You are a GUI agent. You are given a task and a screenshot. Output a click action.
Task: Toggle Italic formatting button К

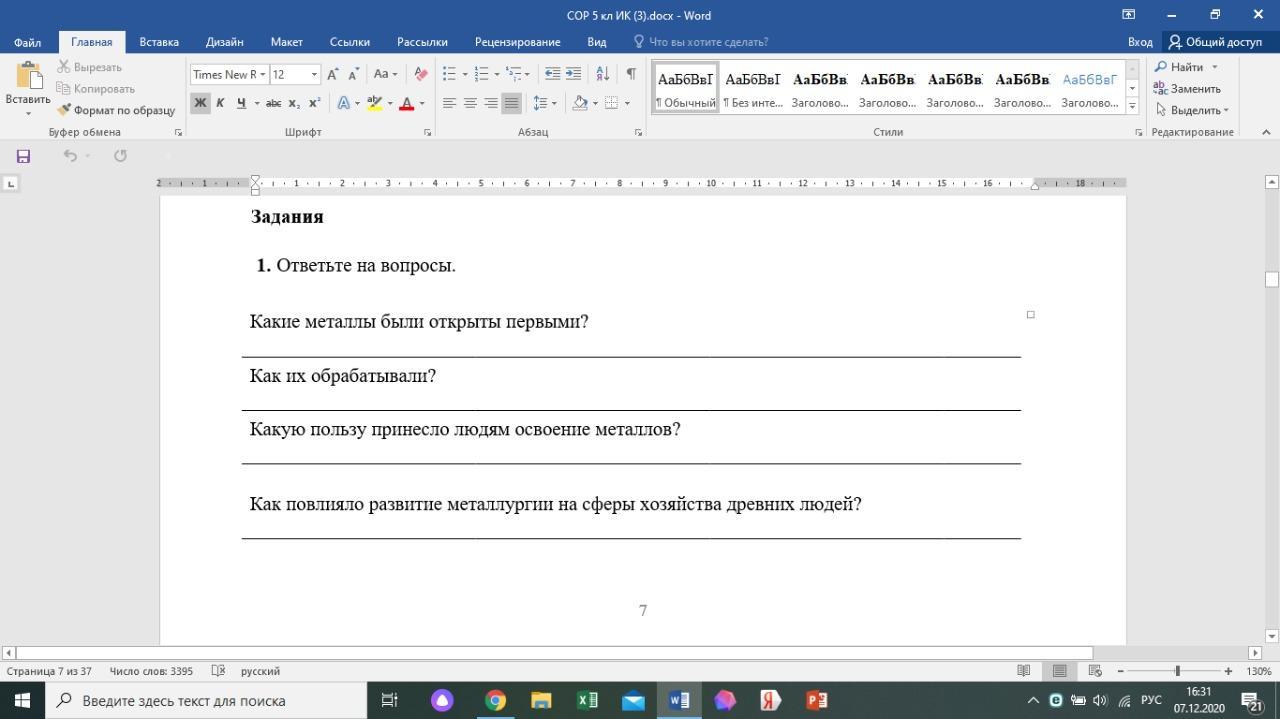pyautogui.click(x=220, y=103)
